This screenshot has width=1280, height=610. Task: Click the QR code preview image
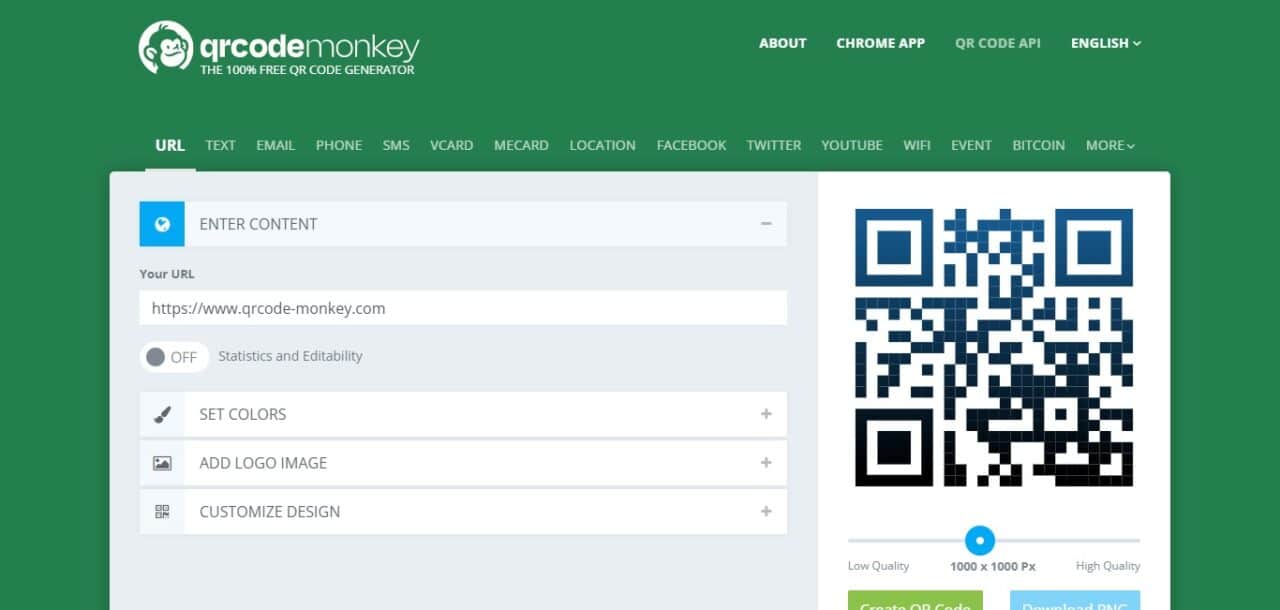coord(994,348)
